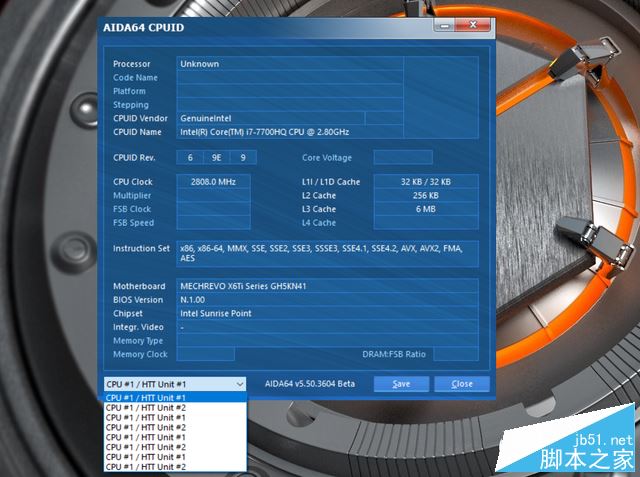Click the CPU Clock value '2808.0 MHz'
640x477 pixels.
213,182
